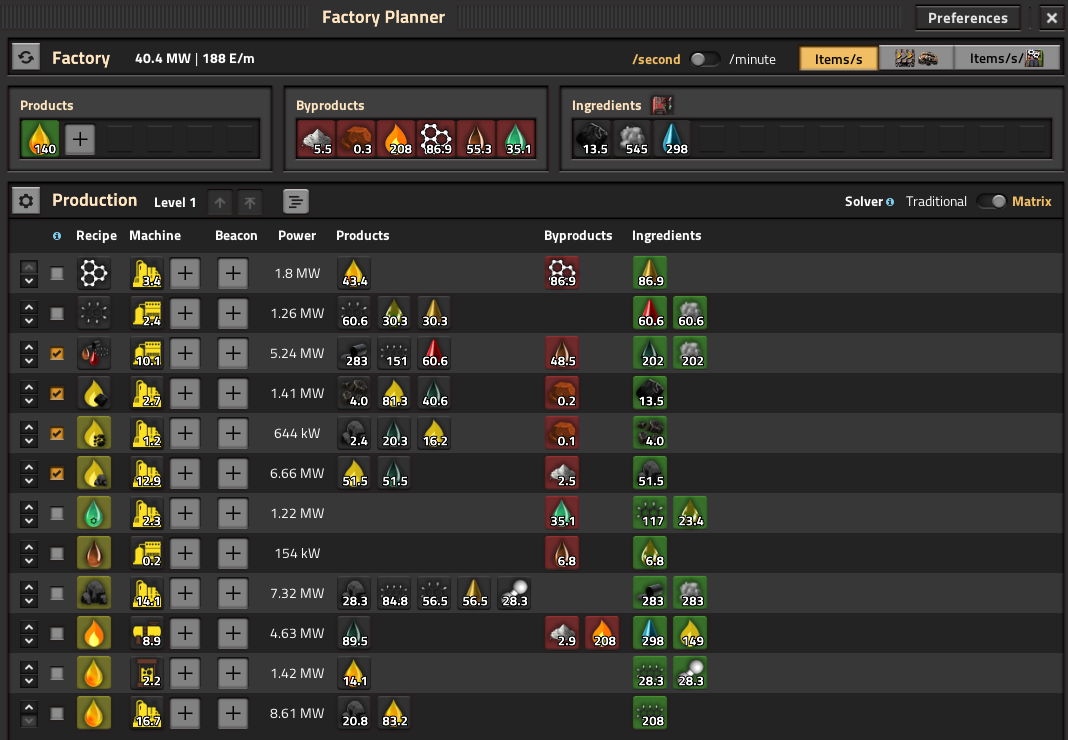
Task: Move the 8.61 MW row up
Action: coord(29,707)
